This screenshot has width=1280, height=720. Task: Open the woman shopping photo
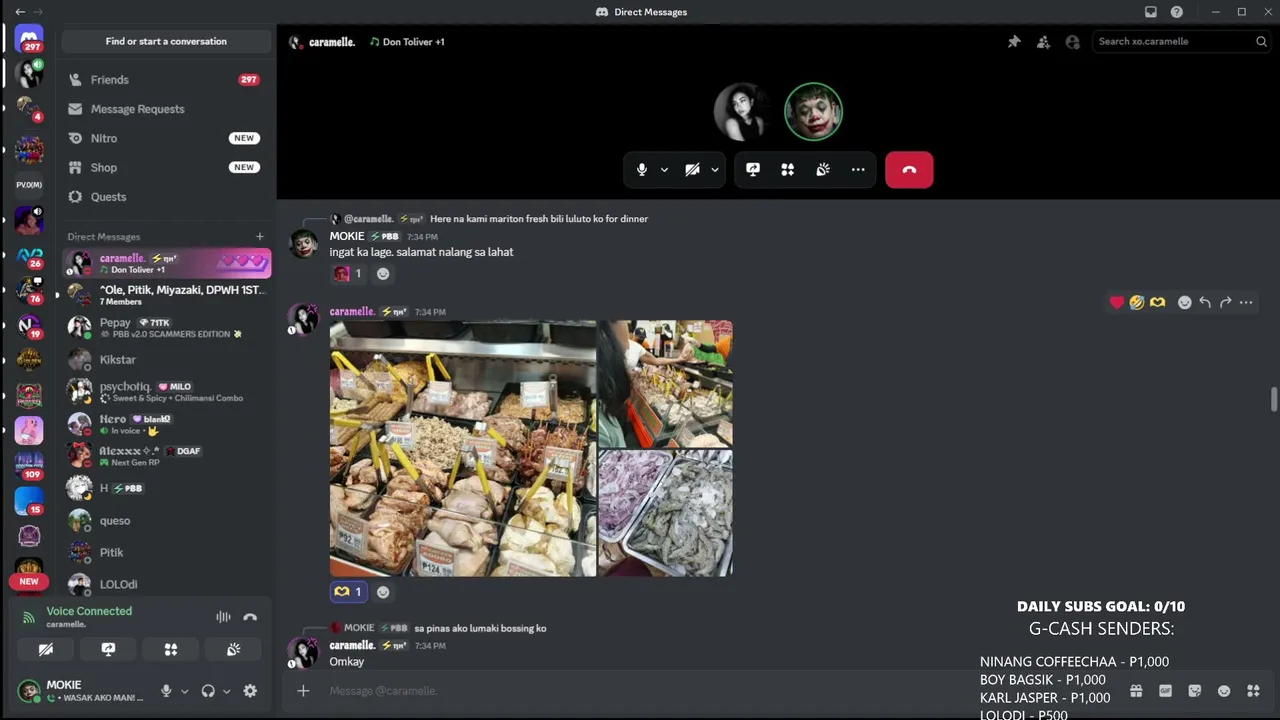click(666, 383)
